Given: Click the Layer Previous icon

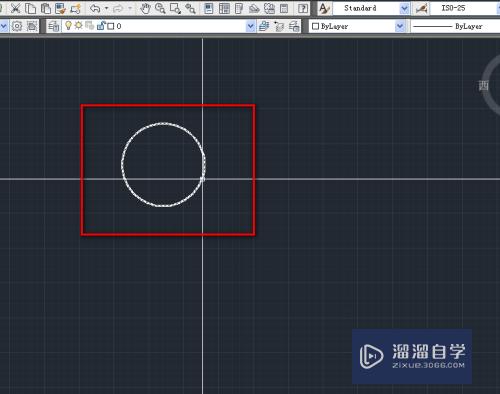Looking at the screenshot, I should pos(279,26).
